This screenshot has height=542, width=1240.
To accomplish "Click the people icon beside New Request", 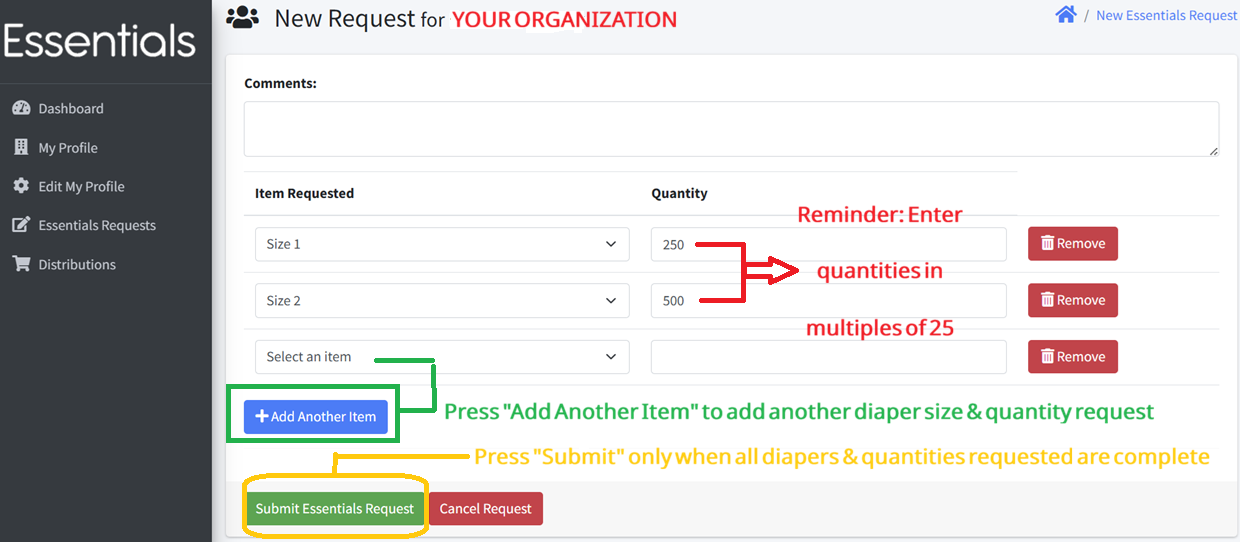I will [243, 17].
